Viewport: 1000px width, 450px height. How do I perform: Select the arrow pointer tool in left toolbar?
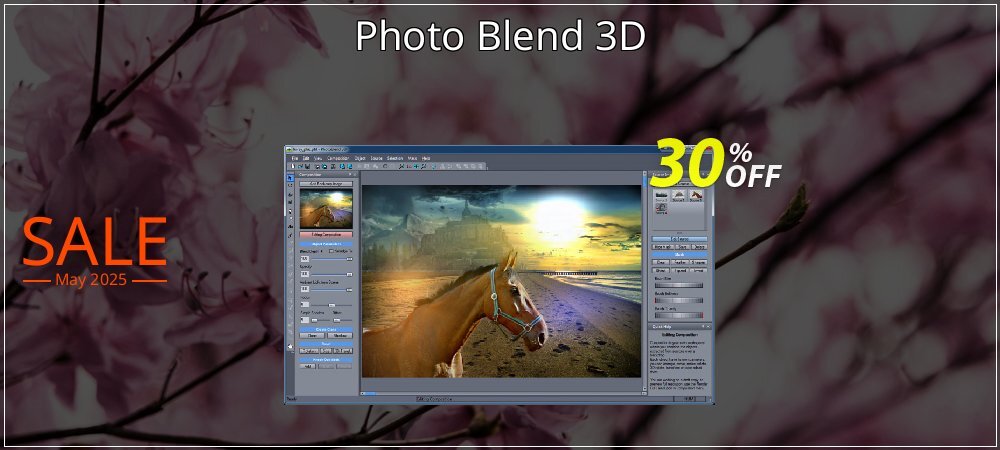(x=290, y=178)
